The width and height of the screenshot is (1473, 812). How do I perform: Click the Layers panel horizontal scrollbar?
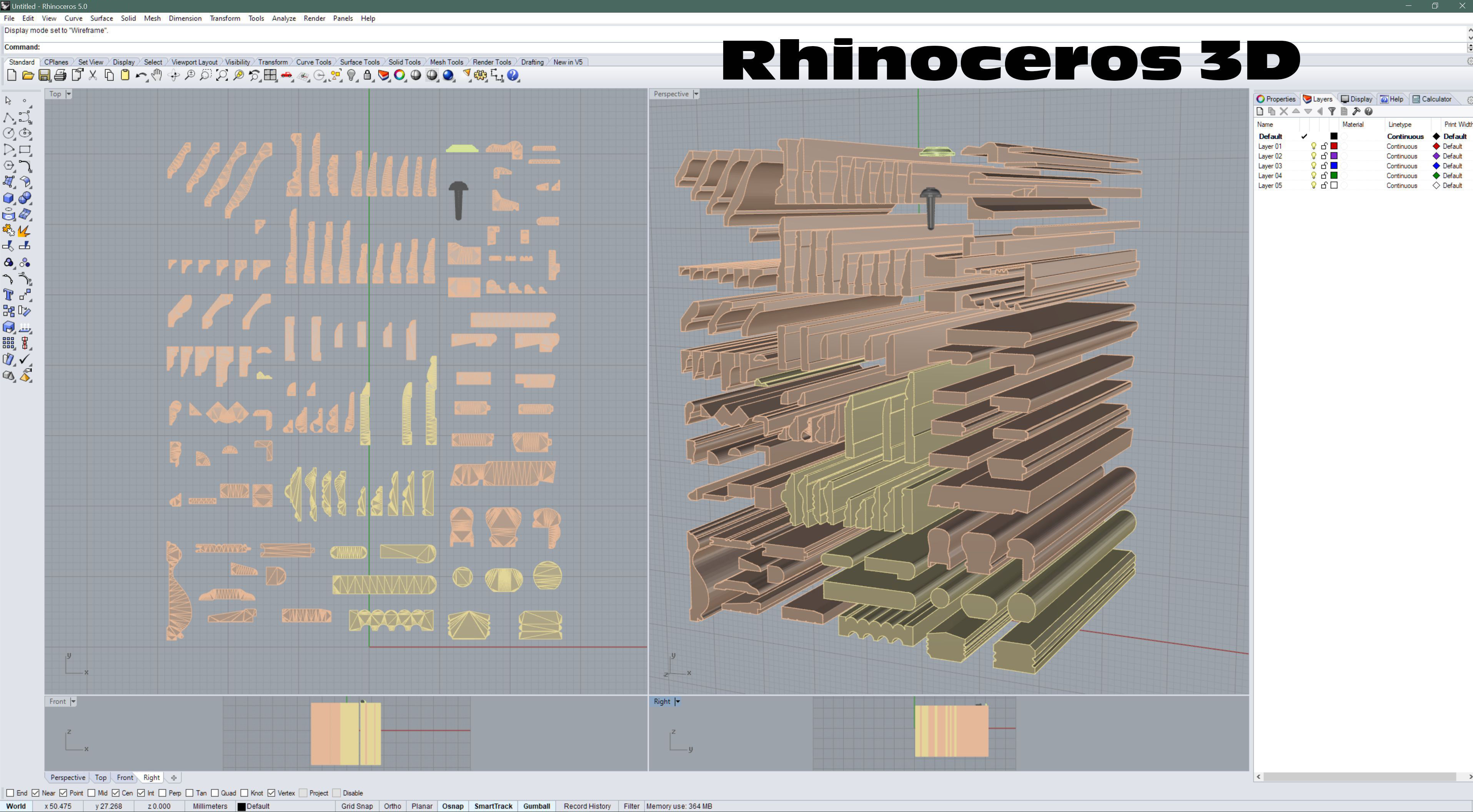click(1359, 777)
